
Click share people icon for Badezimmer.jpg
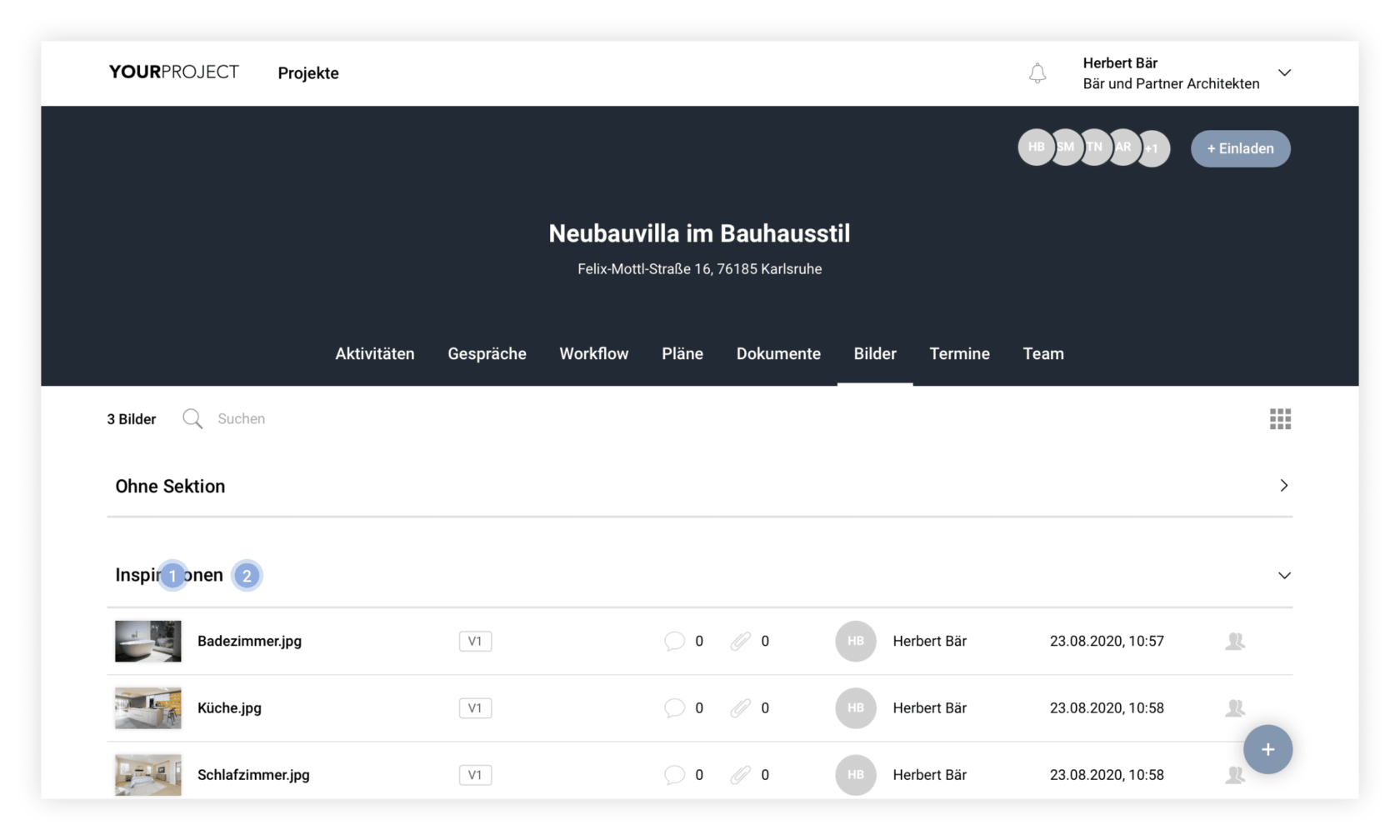pos(1235,641)
